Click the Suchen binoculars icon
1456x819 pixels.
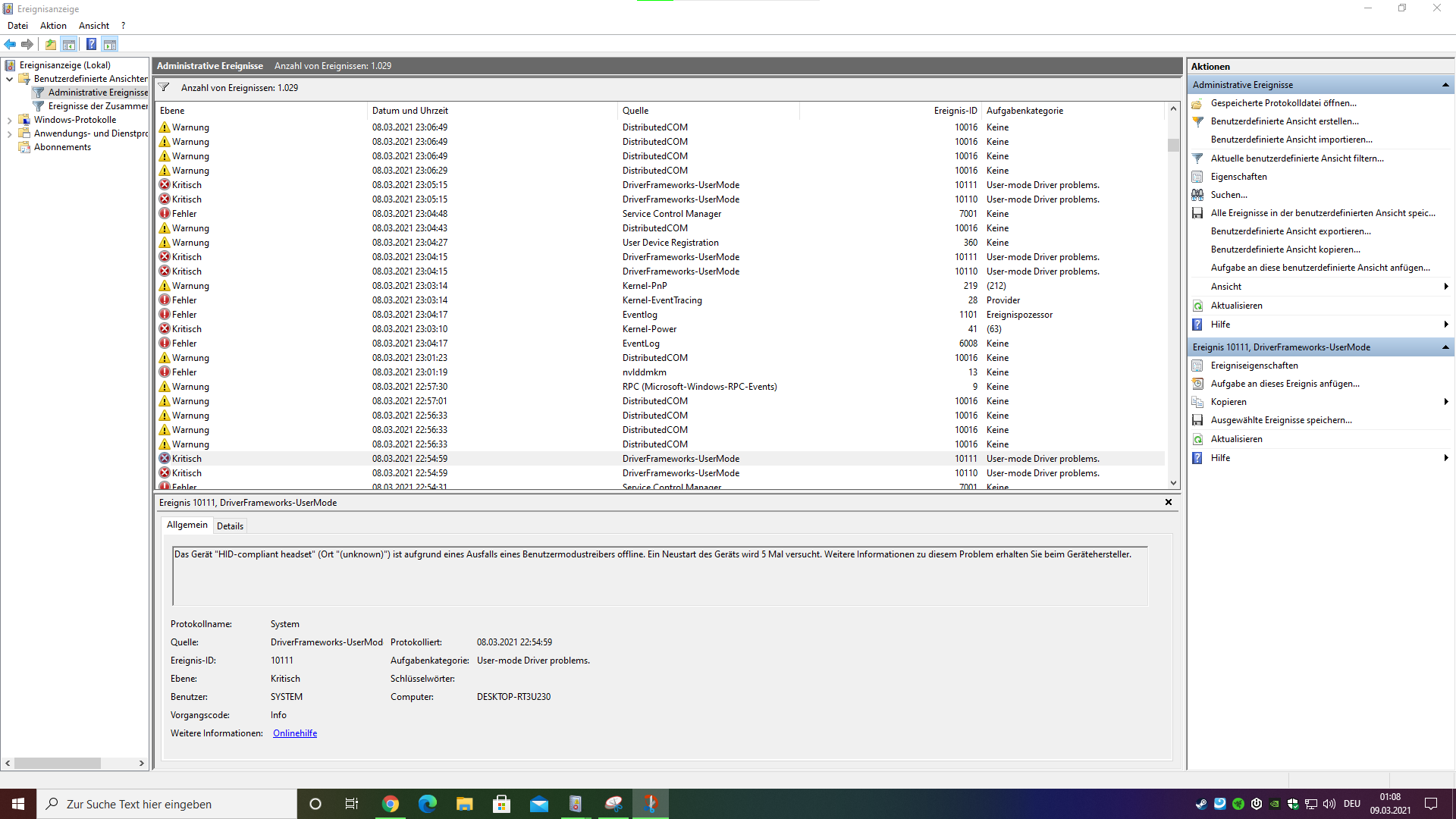1197,195
